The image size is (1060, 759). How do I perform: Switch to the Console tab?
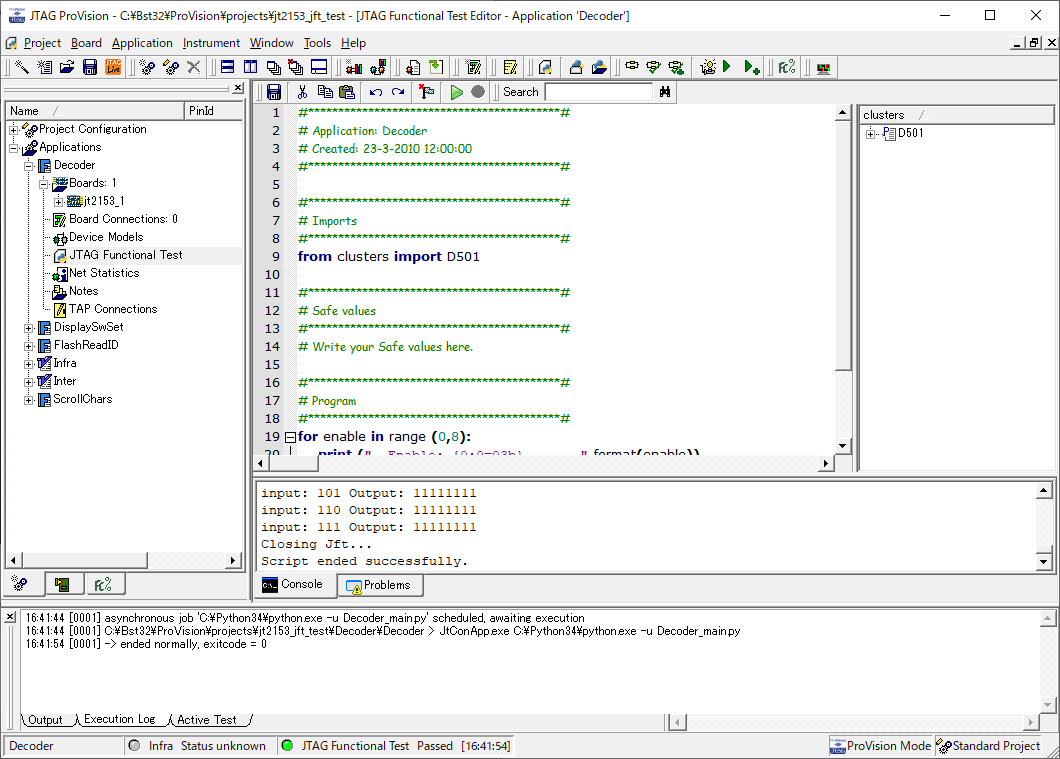coord(295,585)
